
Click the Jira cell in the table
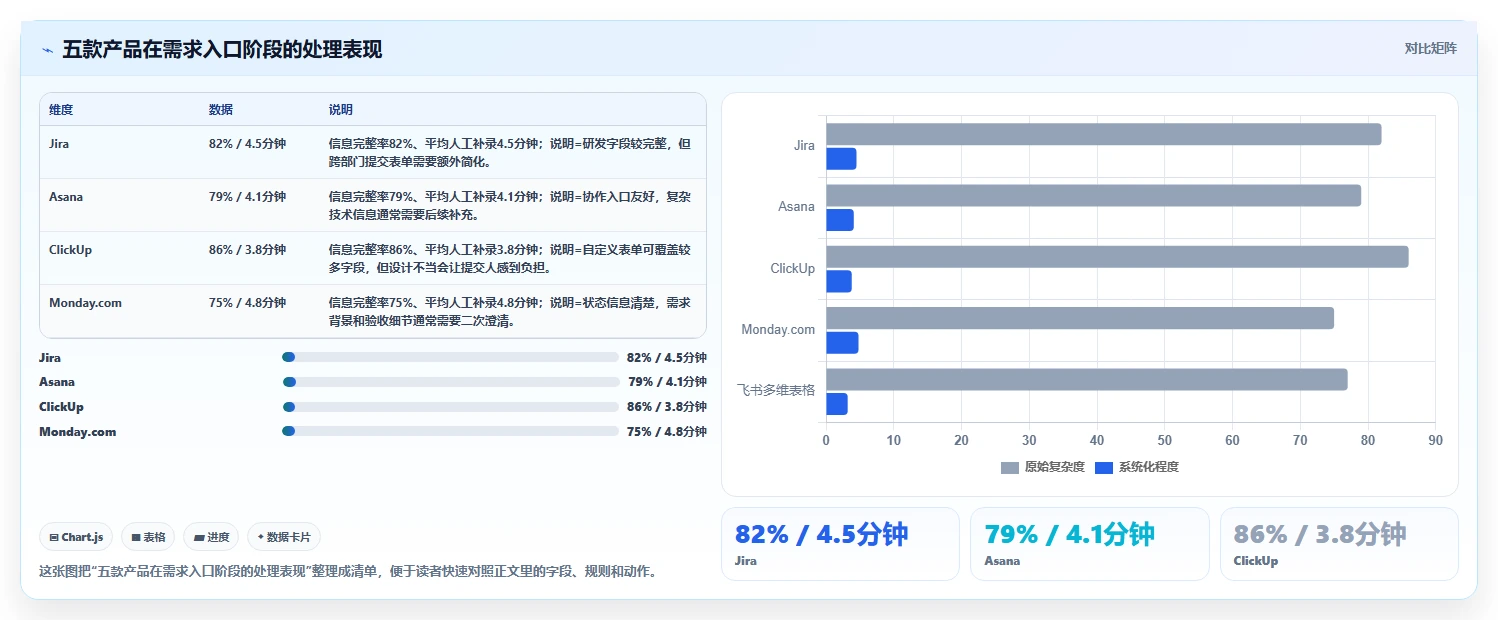click(x=59, y=144)
